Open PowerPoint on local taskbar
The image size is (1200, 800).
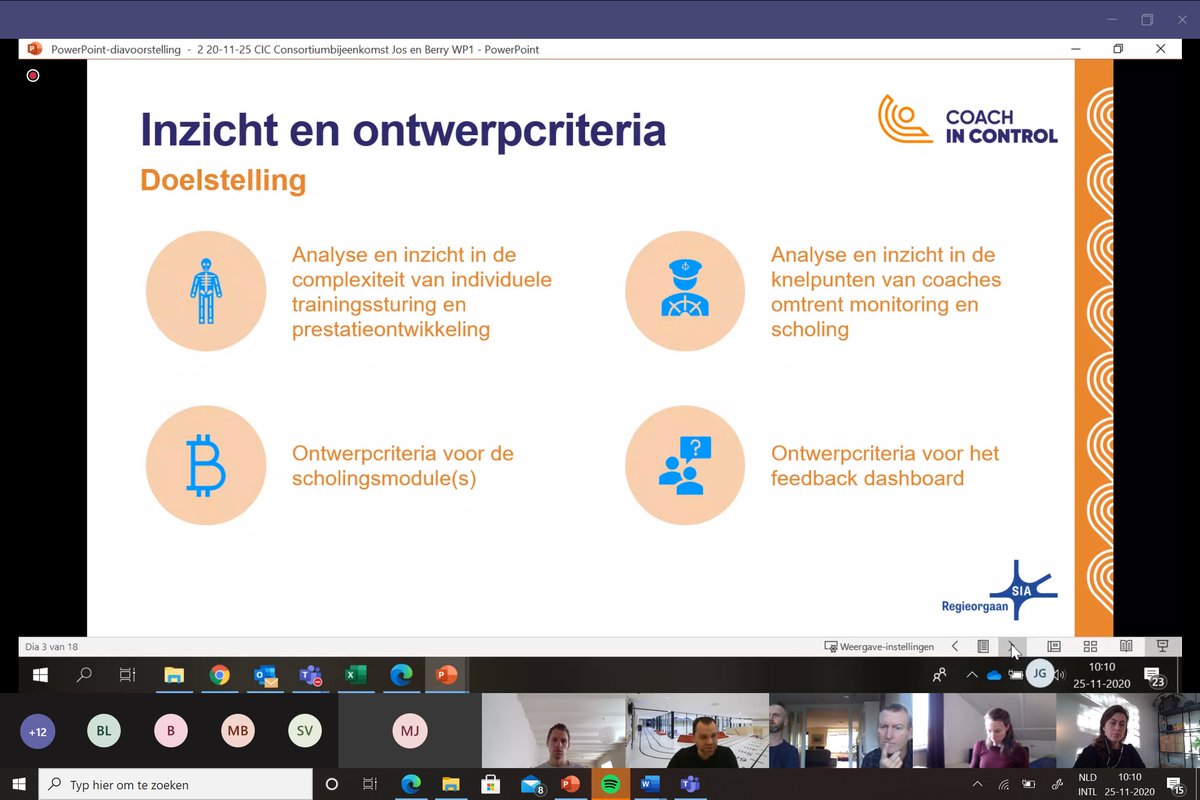point(570,784)
